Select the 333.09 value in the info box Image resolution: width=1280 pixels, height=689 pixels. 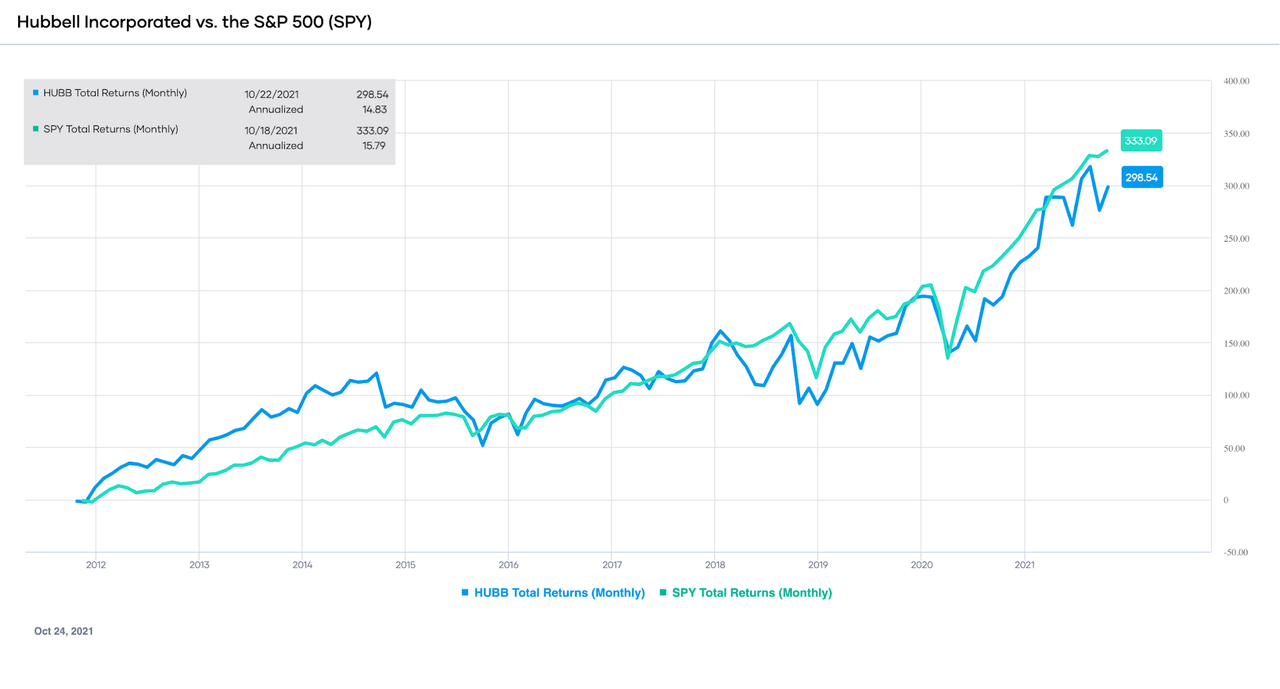372,130
